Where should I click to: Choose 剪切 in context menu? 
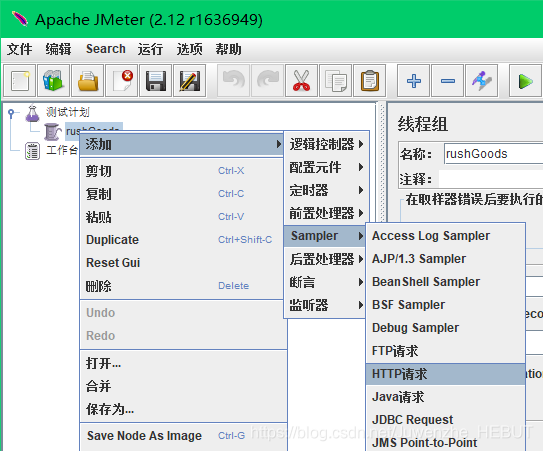(x=182, y=171)
